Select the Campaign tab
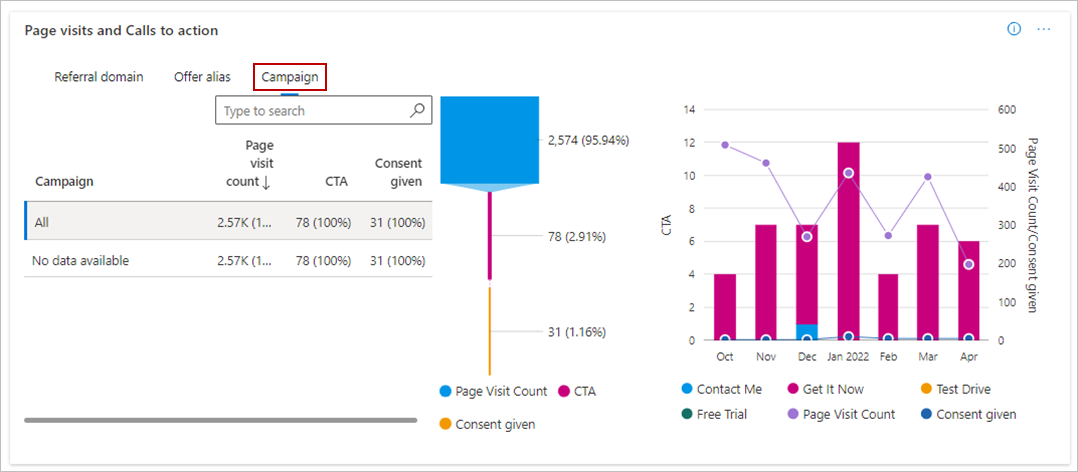1078x472 pixels. pos(290,77)
